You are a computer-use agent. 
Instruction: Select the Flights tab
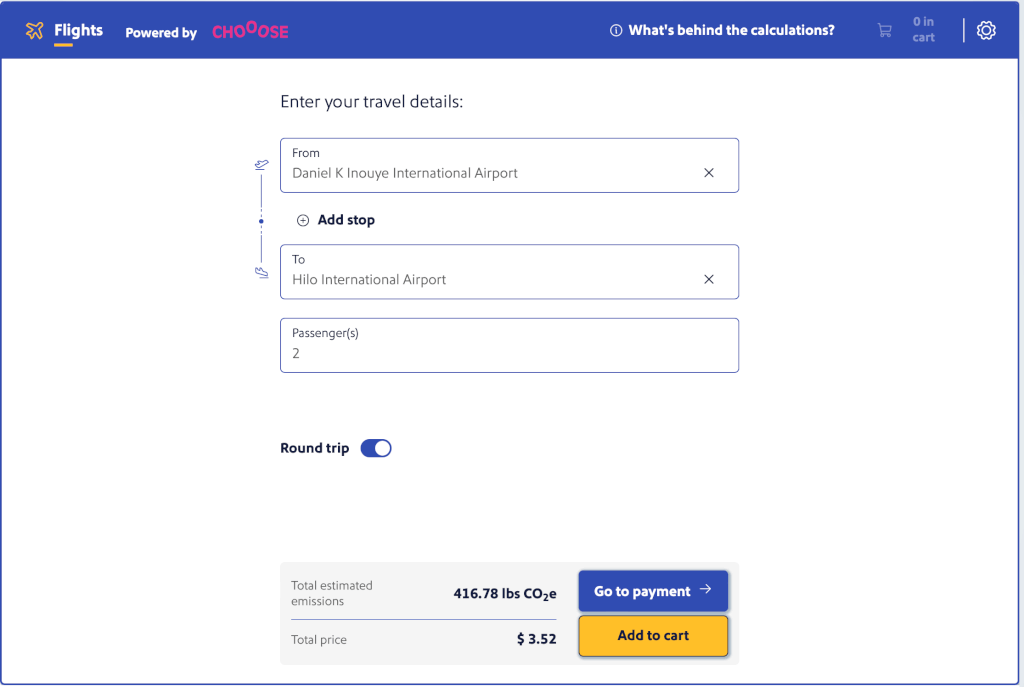point(78,30)
